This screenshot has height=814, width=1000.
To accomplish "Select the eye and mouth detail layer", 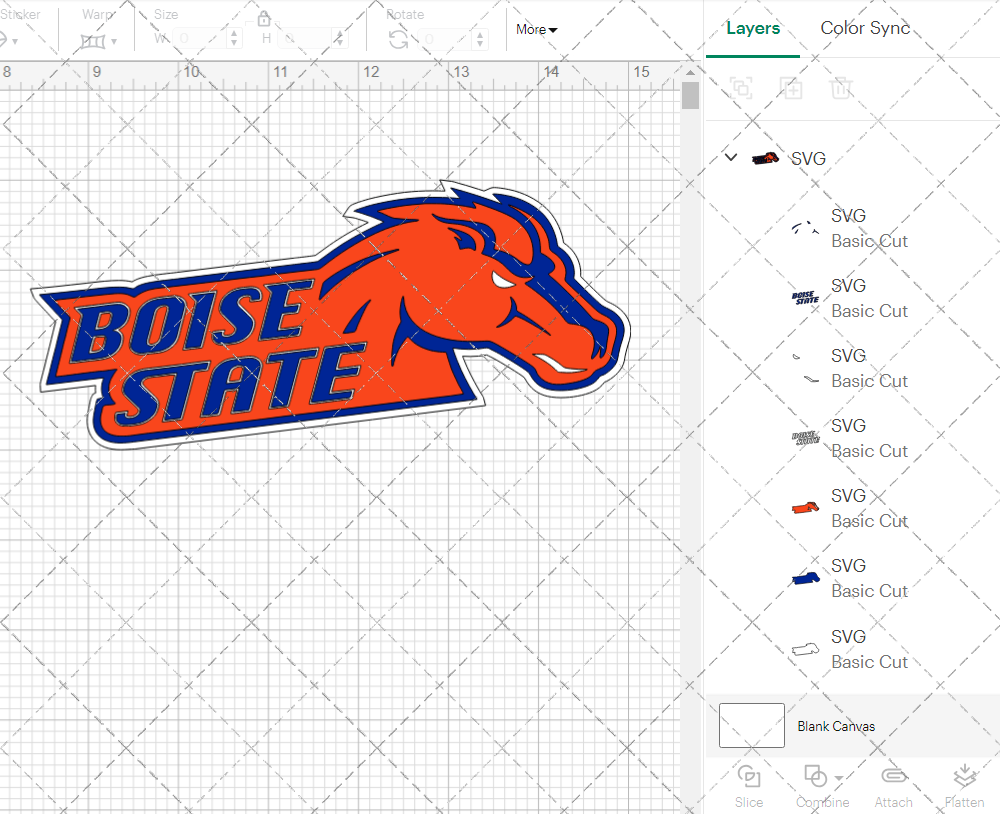I will (x=805, y=368).
